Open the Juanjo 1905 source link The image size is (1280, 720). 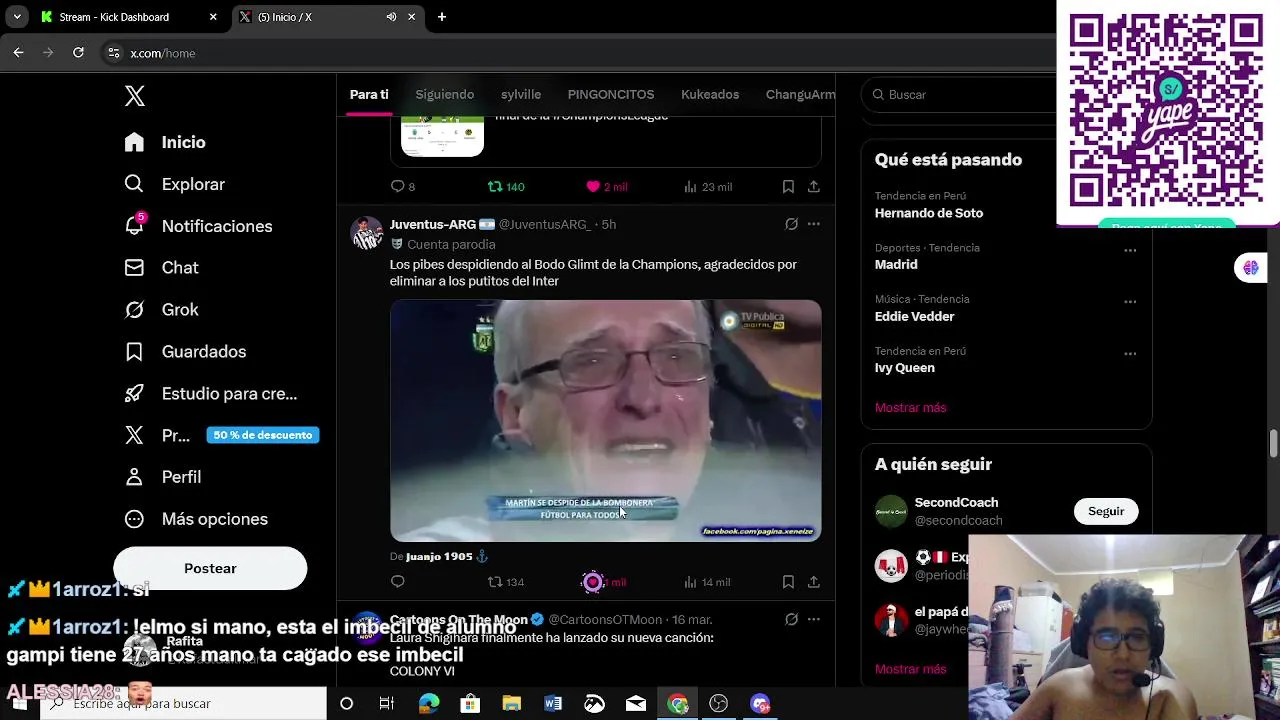446,556
